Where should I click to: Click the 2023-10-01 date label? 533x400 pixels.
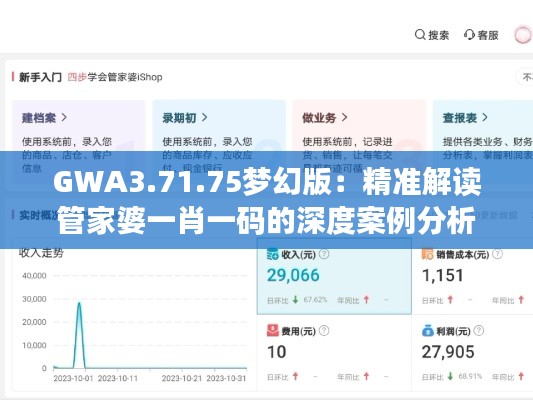[x=73, y=378]
